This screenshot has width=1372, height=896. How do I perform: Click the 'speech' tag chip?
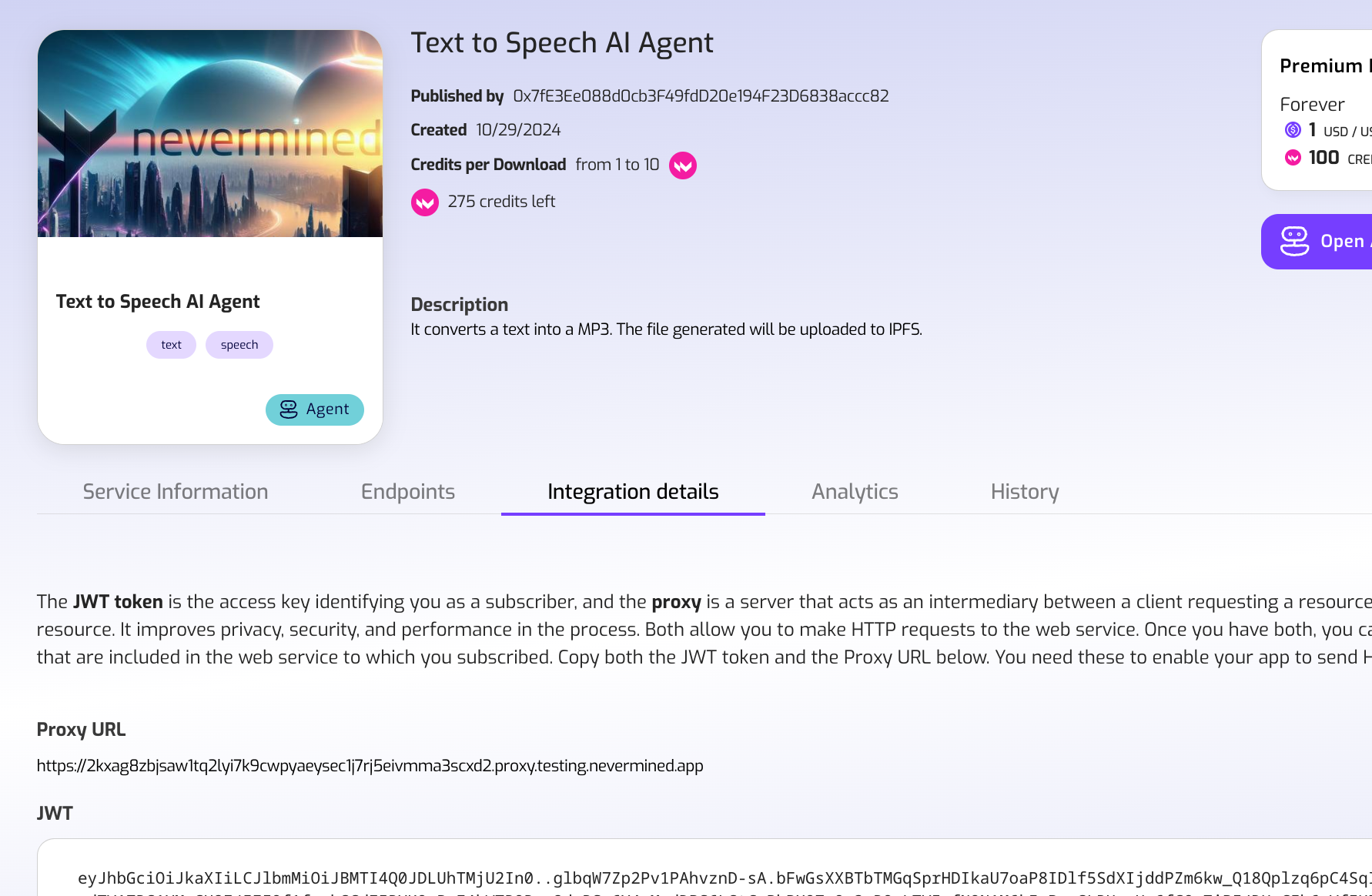tap(239, 345)
